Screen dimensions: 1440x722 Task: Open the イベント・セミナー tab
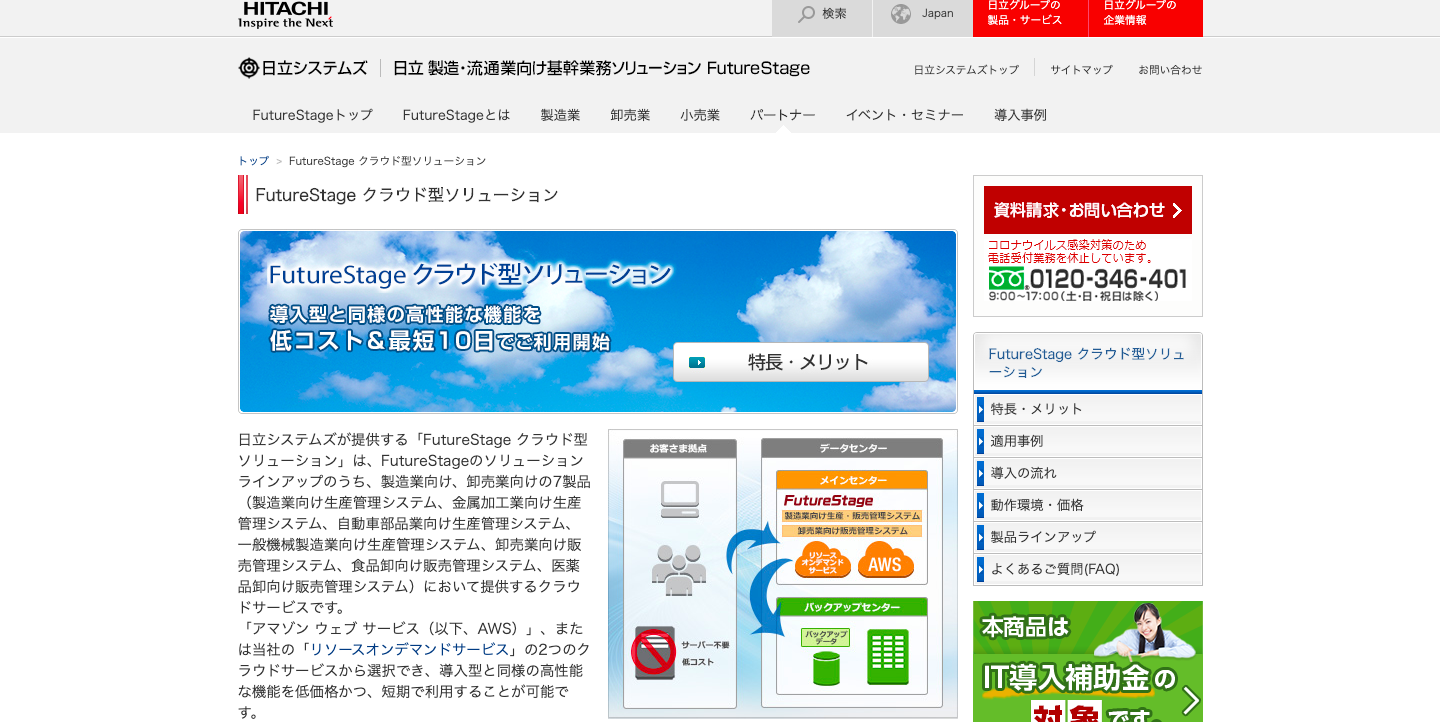tap(905, 115)
